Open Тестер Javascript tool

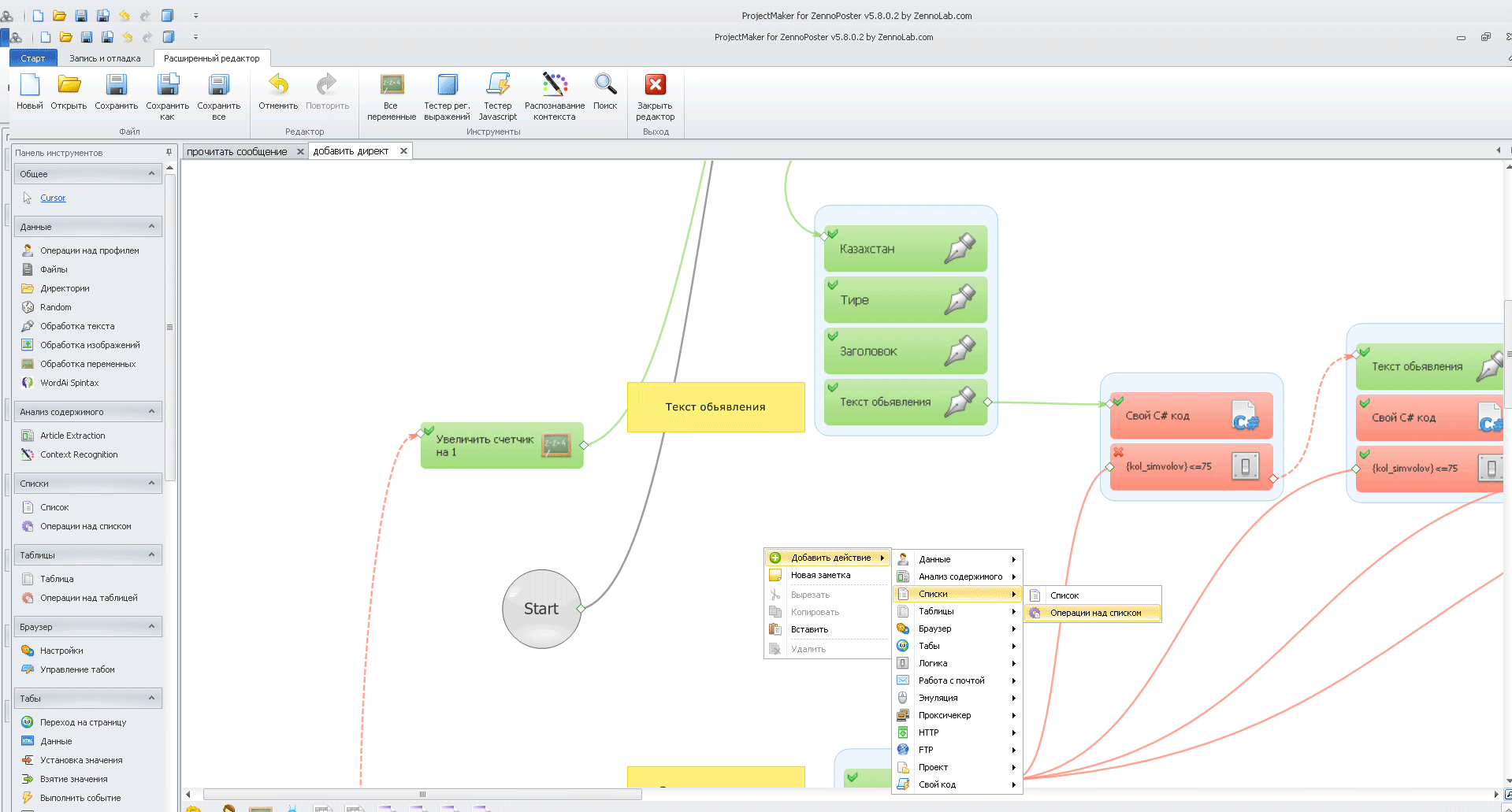[x=498, y=97]
